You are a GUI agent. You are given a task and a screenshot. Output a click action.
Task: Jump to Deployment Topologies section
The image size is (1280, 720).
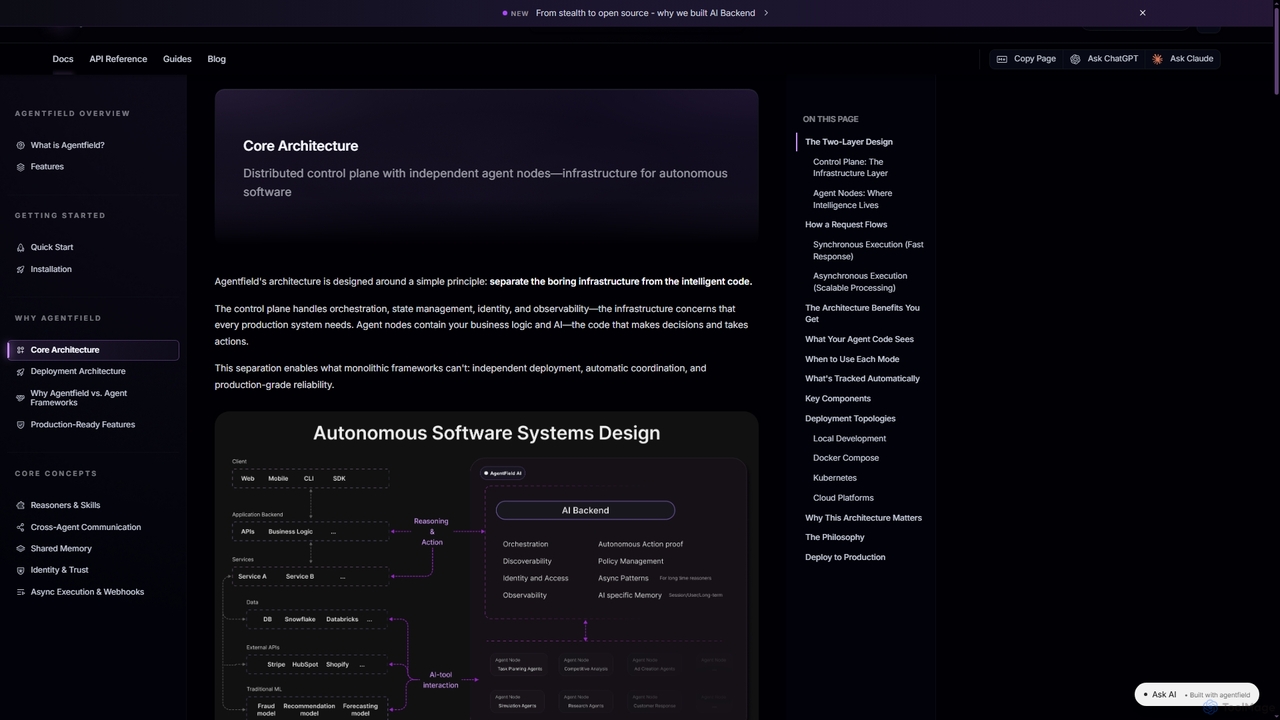[850, 419]
